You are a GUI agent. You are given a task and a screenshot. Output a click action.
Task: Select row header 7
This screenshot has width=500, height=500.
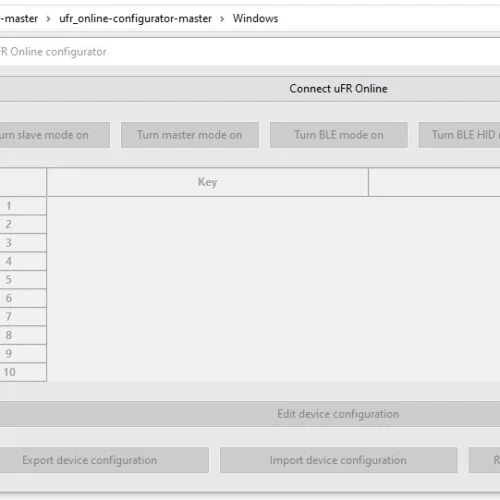23,316
